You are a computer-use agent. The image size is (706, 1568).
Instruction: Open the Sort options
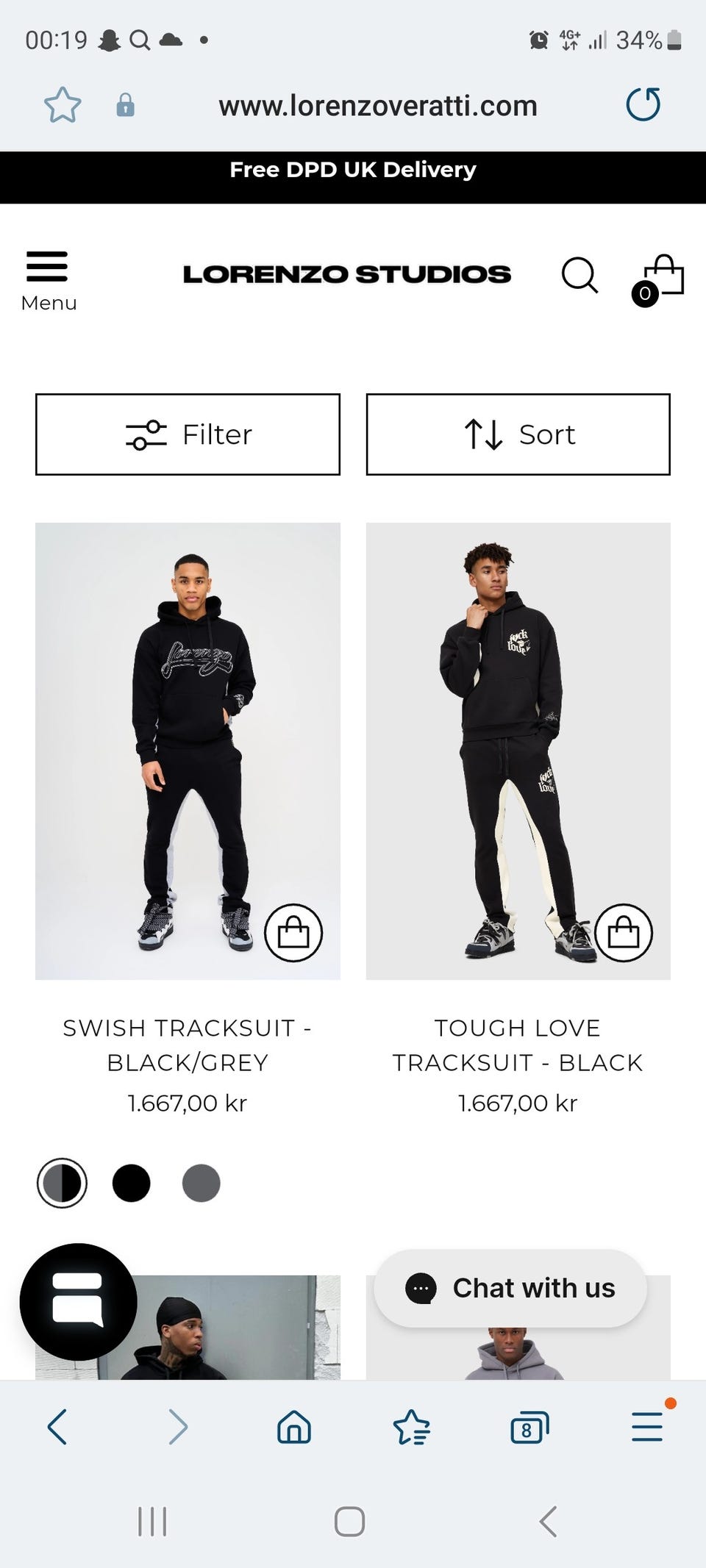518,434
